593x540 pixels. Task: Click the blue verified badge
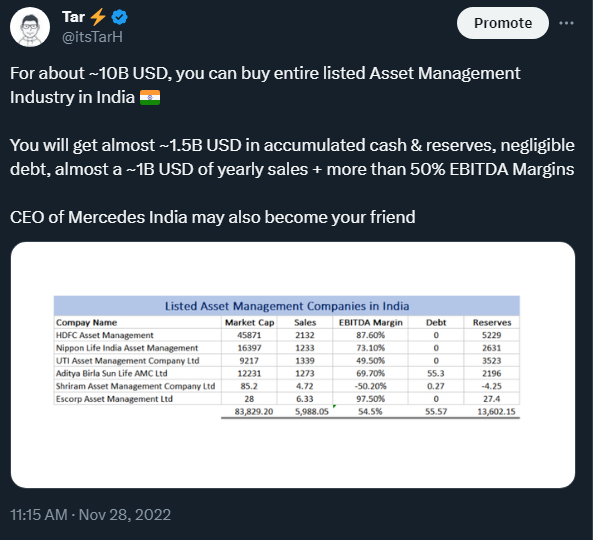click(x=120, y=17)
